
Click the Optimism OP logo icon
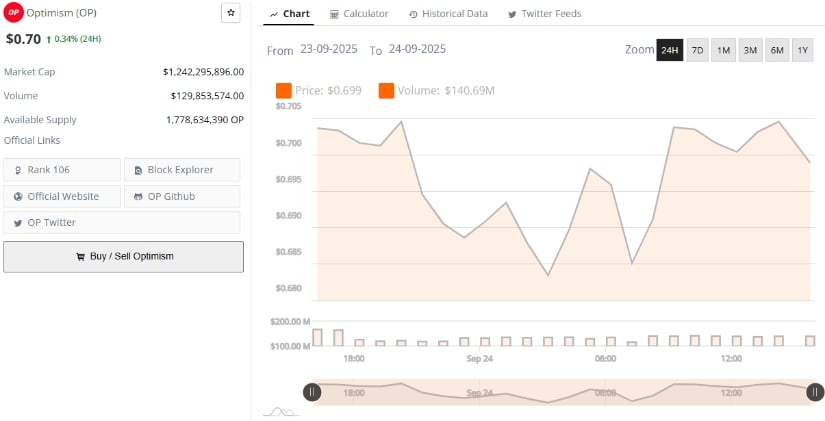14,12
